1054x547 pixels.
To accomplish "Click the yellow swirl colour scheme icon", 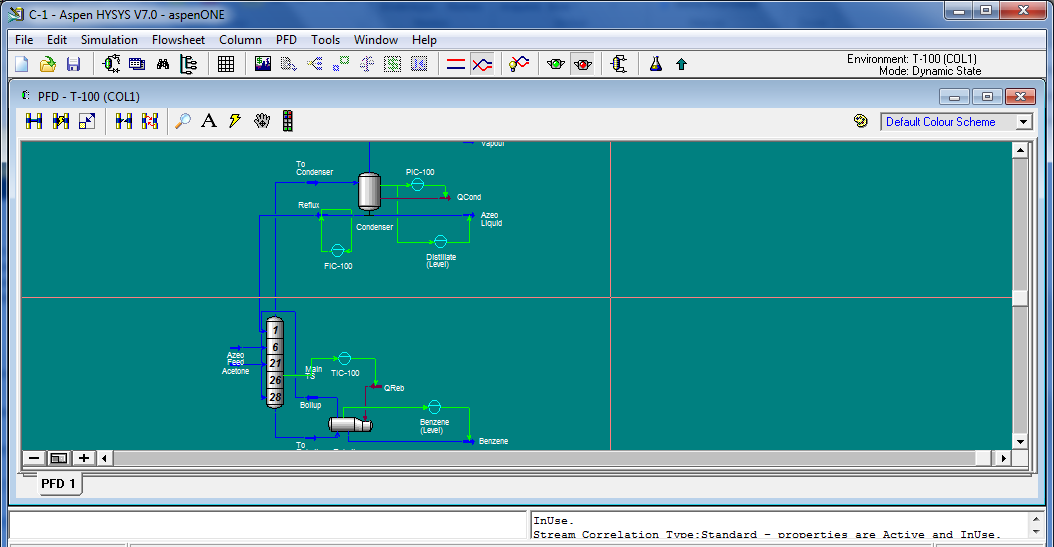I will 860,121.
